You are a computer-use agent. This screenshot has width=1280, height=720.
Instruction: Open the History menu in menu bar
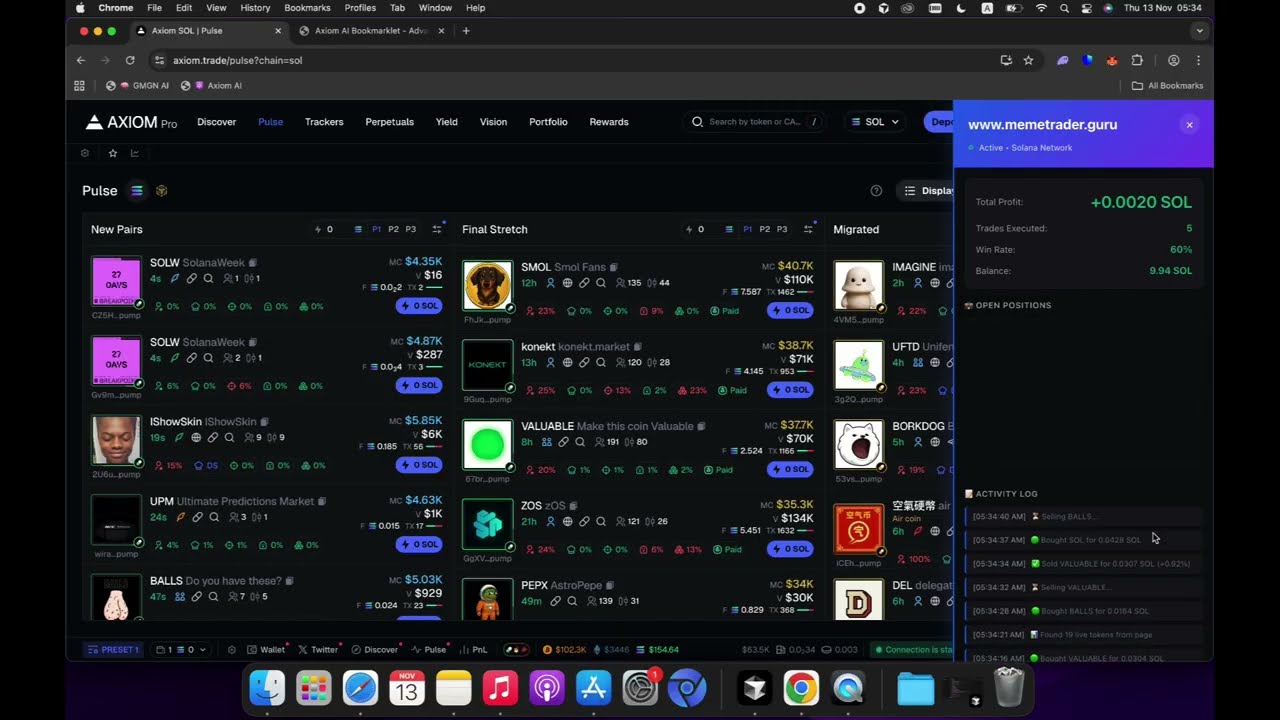pos(255,7)
